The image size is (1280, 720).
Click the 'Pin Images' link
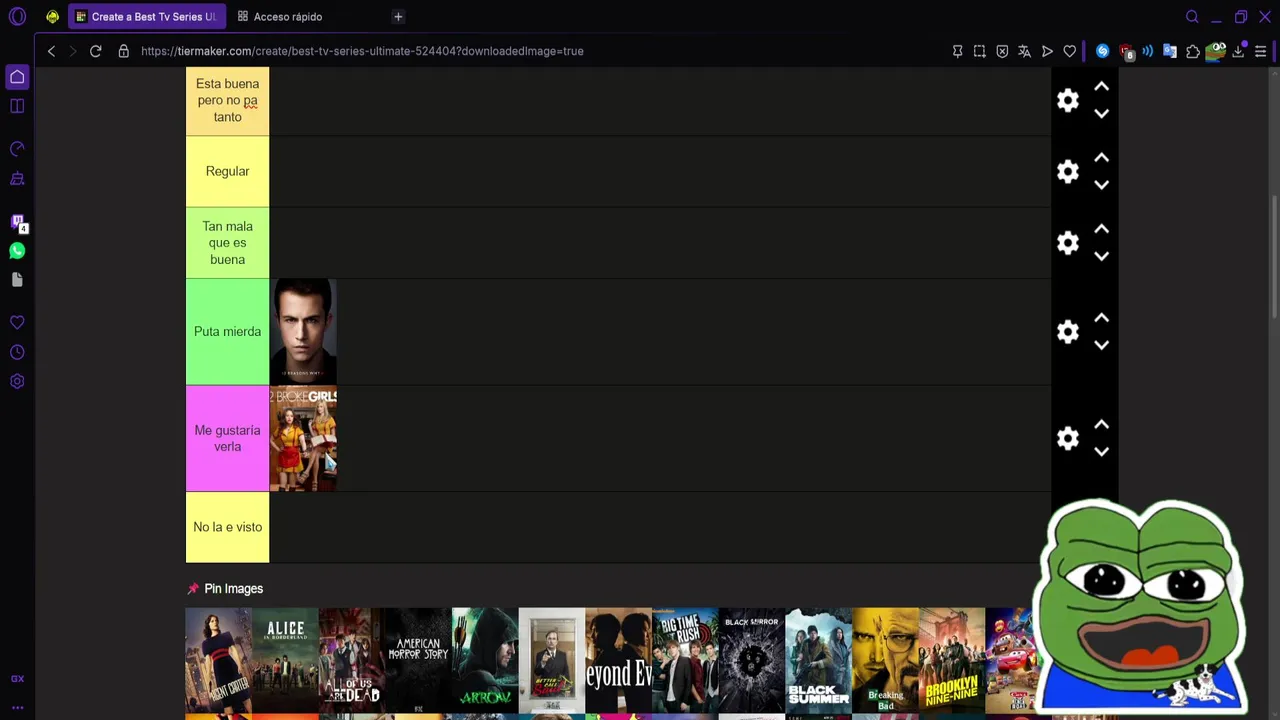point(233,589)
